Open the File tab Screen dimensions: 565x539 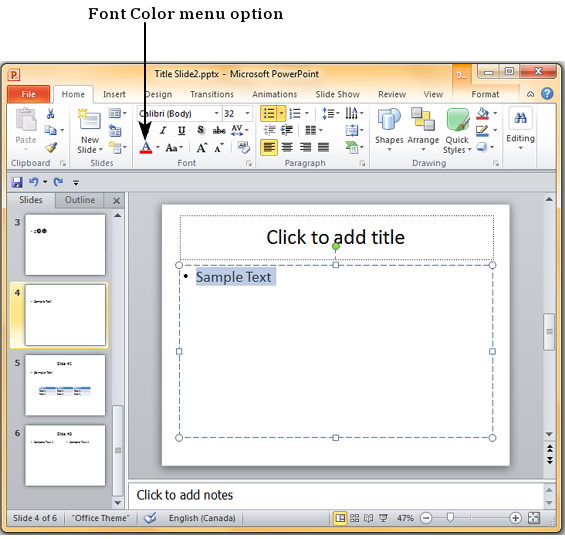click(28, 94)
